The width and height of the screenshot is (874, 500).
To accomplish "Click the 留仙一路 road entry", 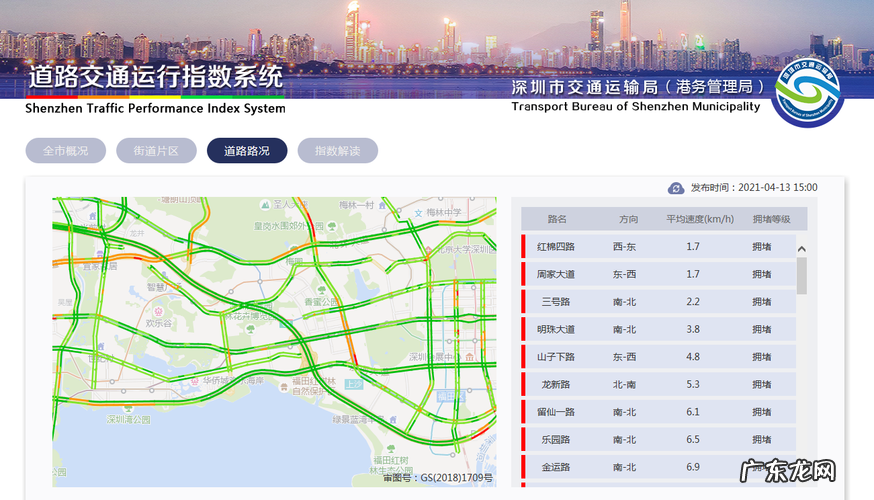I will click(557, 412).
